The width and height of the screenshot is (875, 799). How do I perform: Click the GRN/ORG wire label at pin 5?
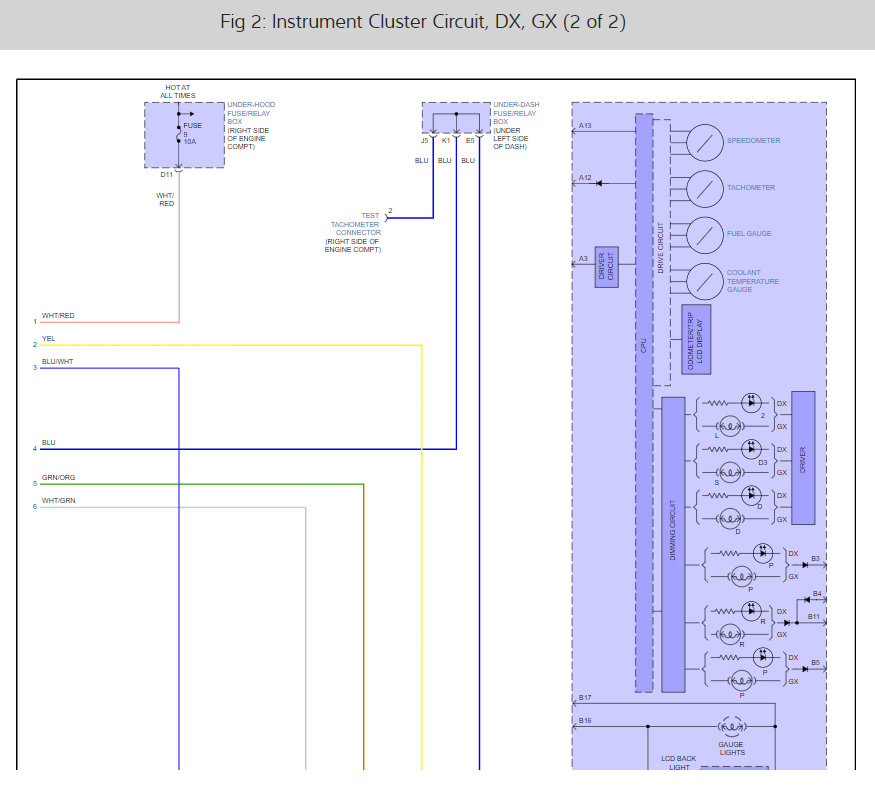click(58, 478)
